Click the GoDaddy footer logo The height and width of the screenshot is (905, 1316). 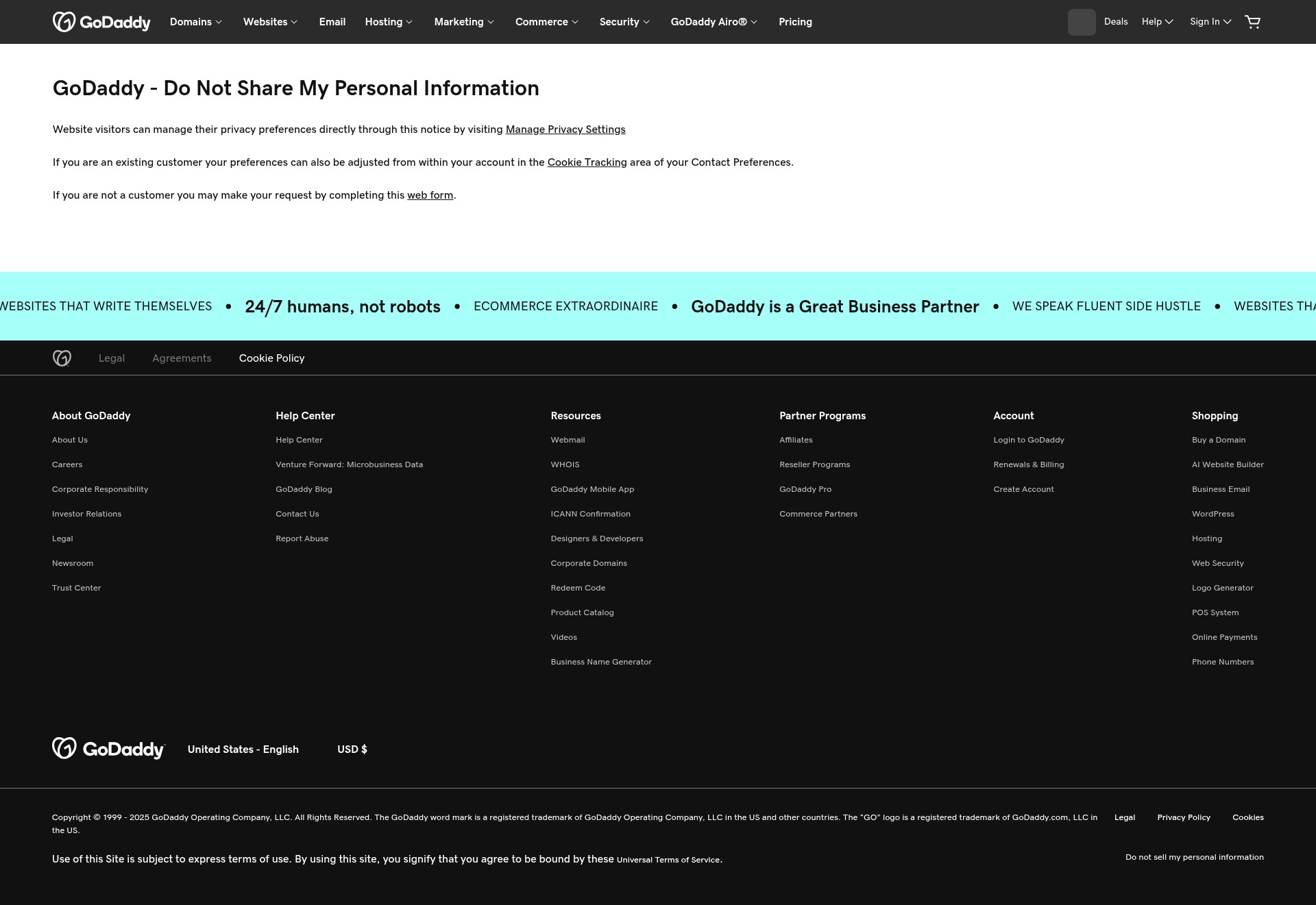click(108, 749)
